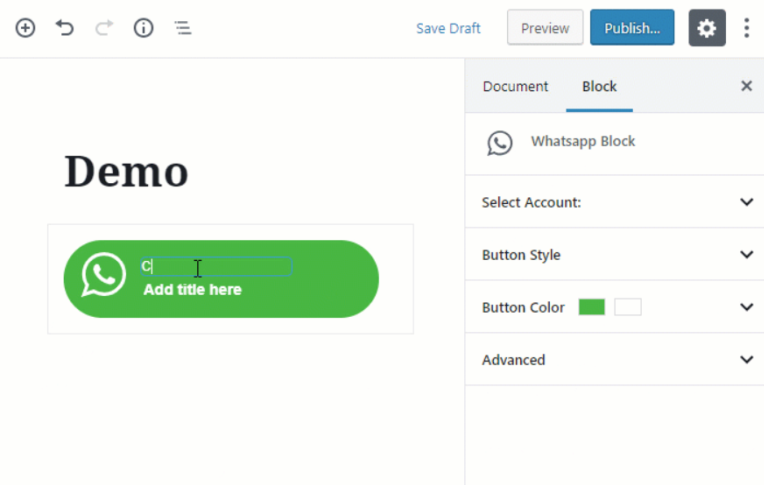Toggle the settings gear sidebar
Screen dimensions: 764x485
(707, 28)
